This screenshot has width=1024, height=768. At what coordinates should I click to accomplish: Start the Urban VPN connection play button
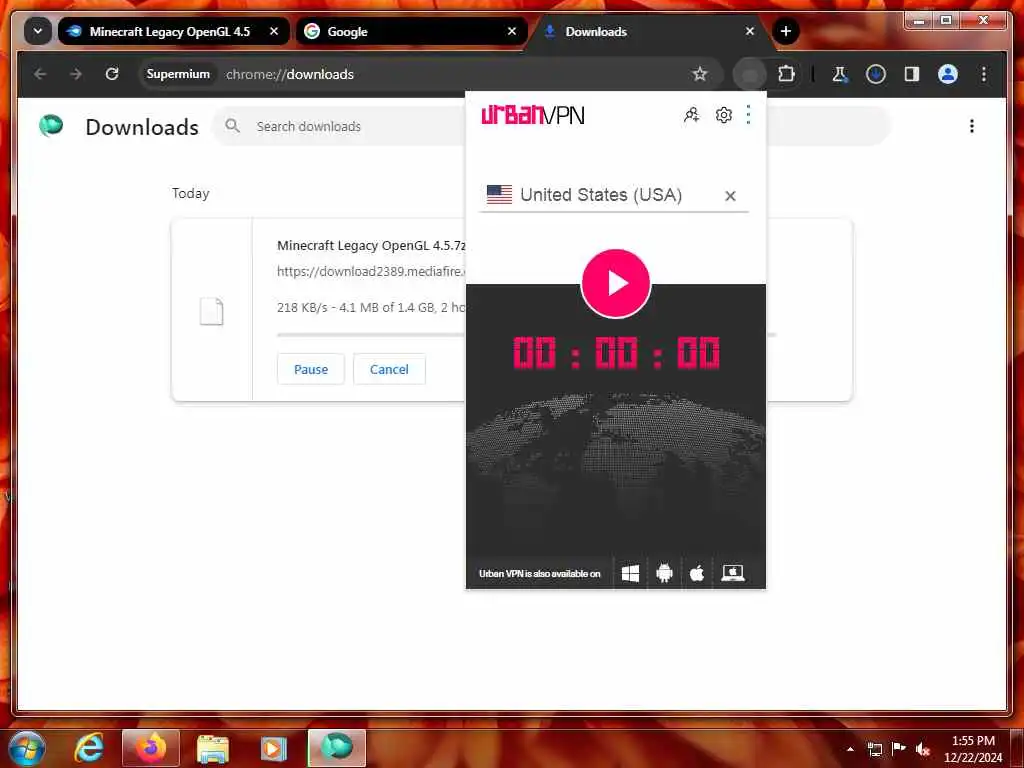(x=615, y=283)
